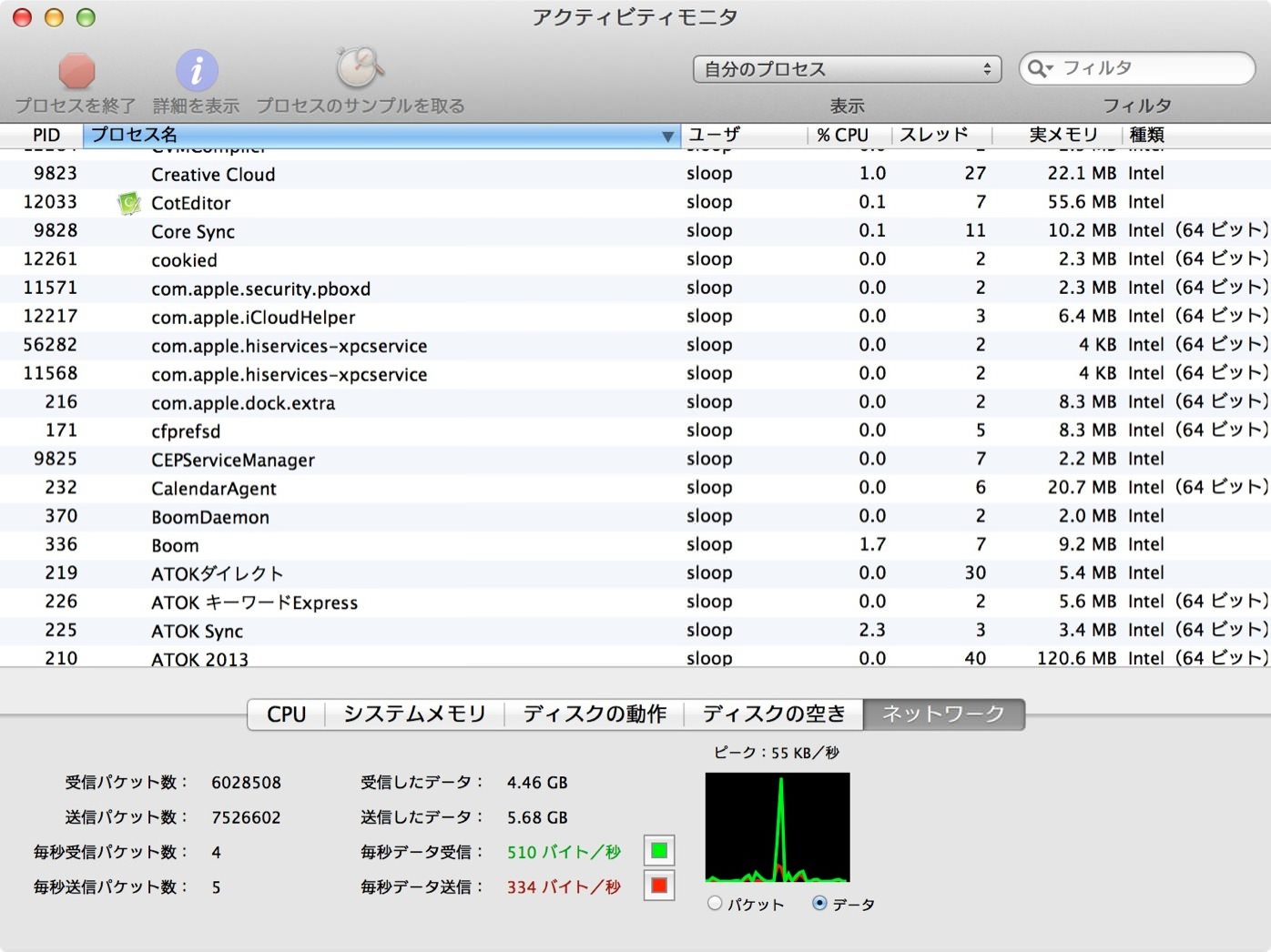Select the com.apple.security.pboxd process
The height and width of the screenshot is (952, 1271).
click(635, 289)
